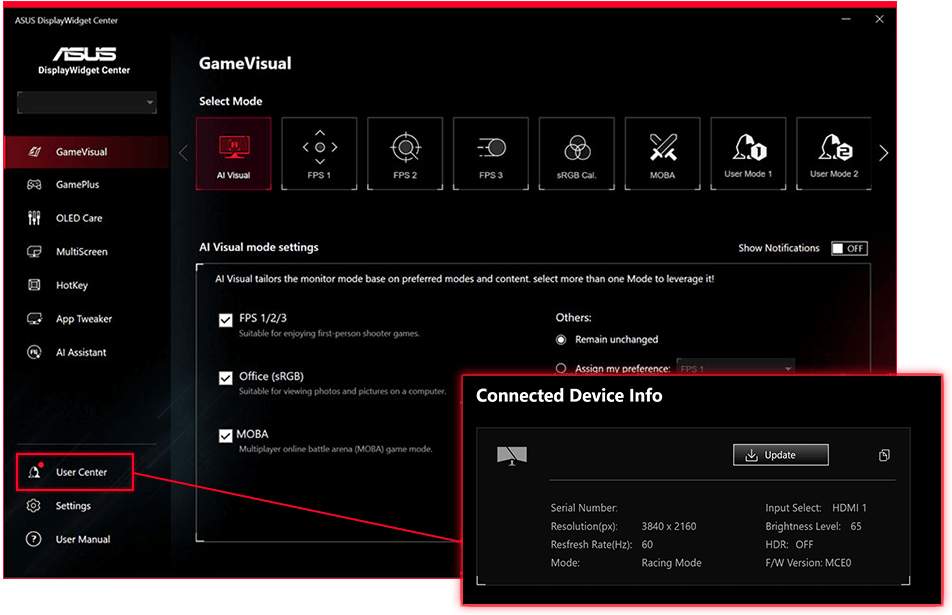This screenshot has height=615, width=952.
Task: Select the FPS 3 mode tile
Action: (491, 154)
